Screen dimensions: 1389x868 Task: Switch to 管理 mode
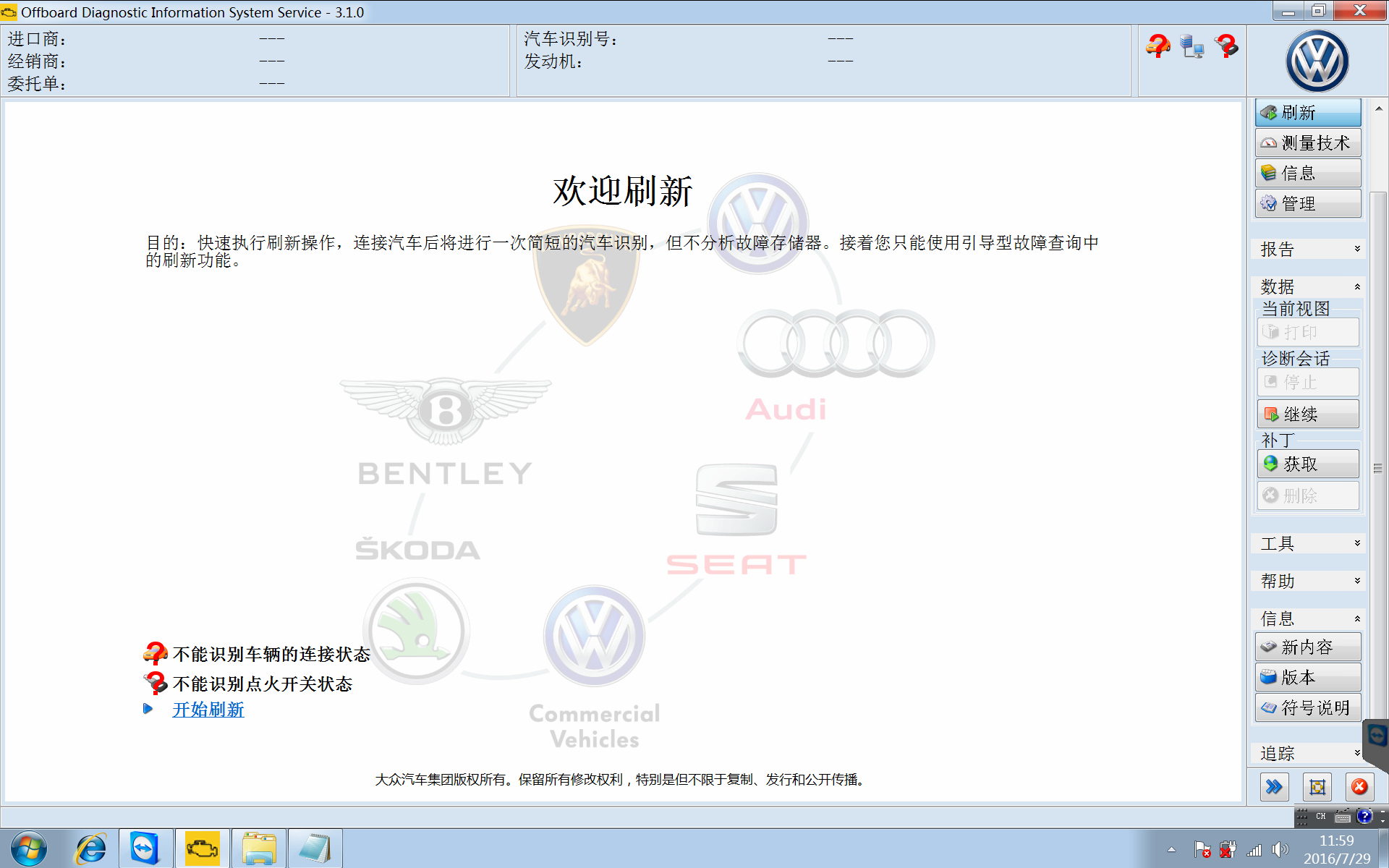coord(1308,203)
